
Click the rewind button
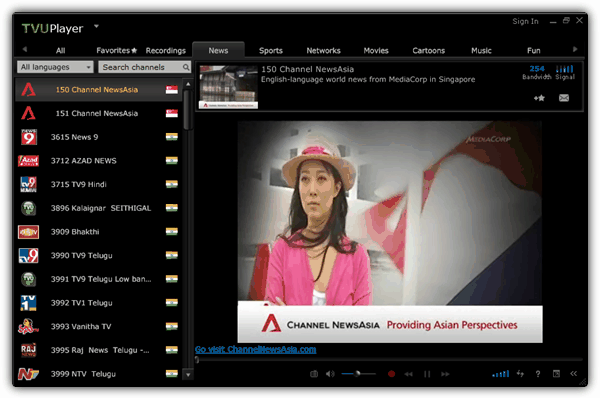[x=409, y=374]
